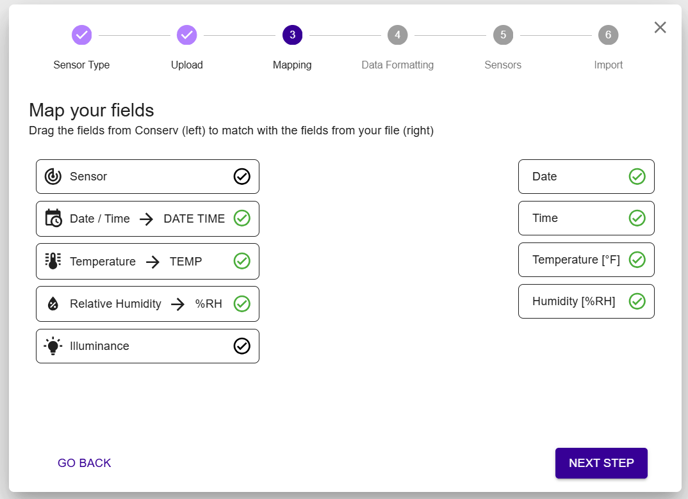Click the GO BACK link
Image resolution: width=688 pixels, height=499 pixels.
click(x=84, y=463)
